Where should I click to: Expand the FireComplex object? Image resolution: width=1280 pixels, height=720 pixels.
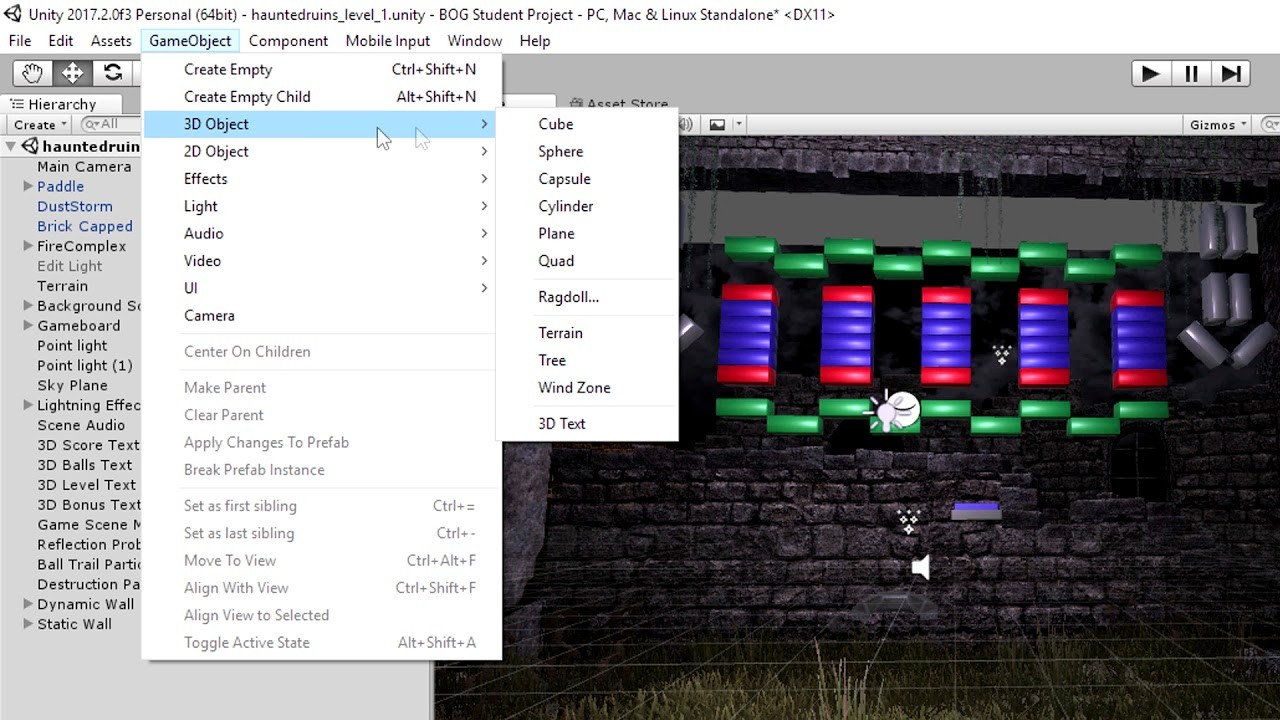point(28,246)
